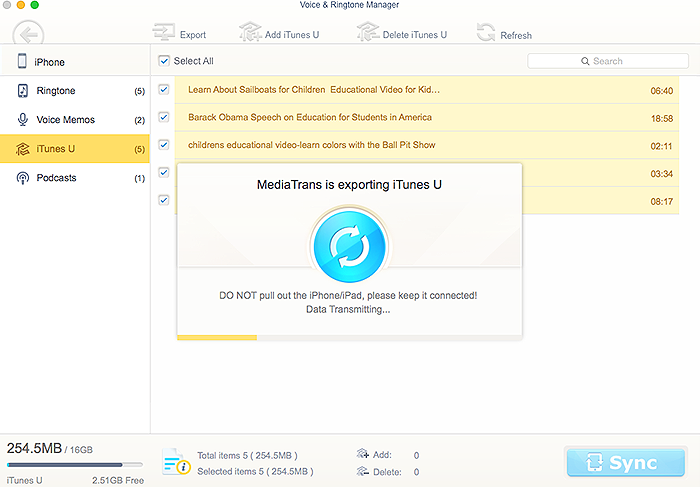Toggle the Select All checkbox

pyautogui.click(x=164, y=61)
